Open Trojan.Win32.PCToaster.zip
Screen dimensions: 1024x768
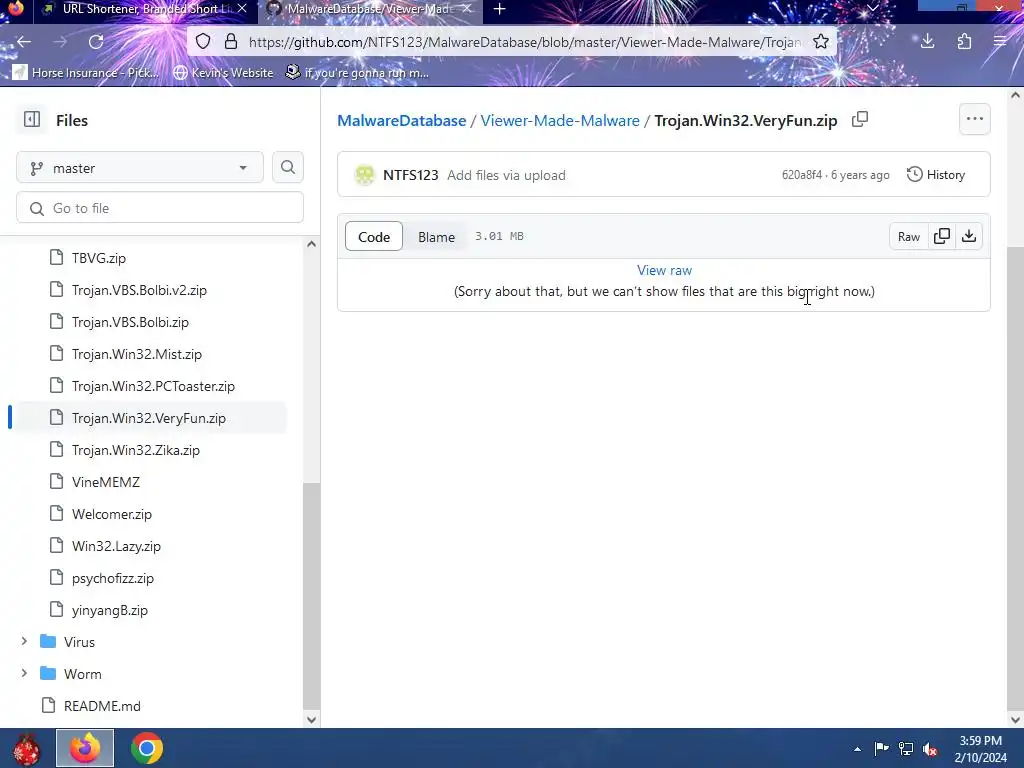[x=153, y=386]
